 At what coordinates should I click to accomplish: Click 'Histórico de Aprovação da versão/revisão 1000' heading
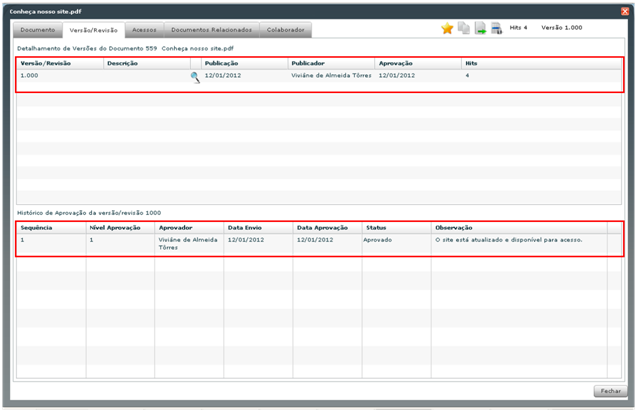[89, 213]
